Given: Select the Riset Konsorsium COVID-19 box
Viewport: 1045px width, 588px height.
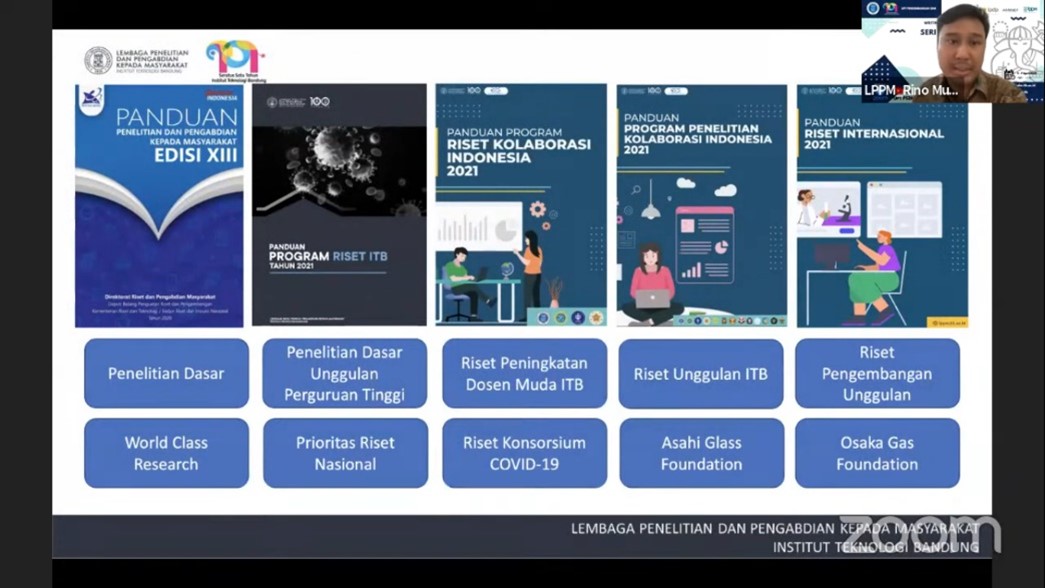Looking at the screenshot, I should [524, 454].
